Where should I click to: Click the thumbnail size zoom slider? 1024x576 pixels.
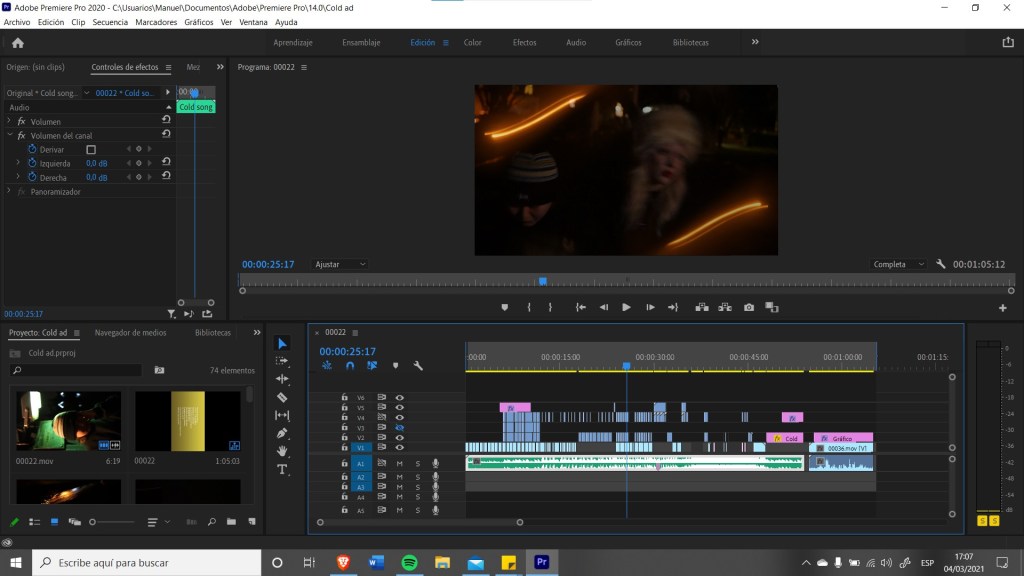point(93,522)
